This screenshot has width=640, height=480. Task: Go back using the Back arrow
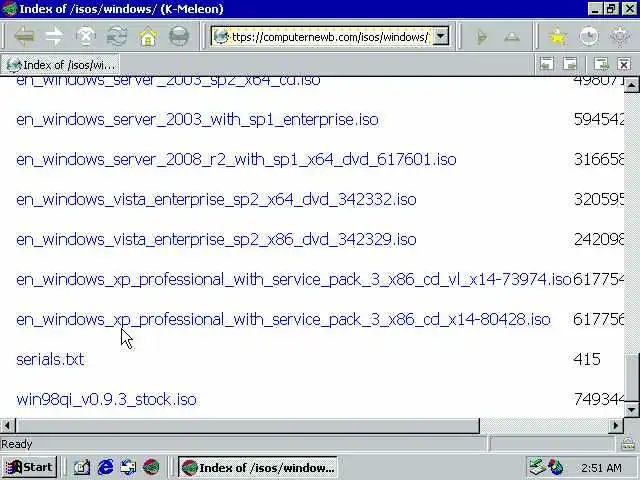[24, 37]
